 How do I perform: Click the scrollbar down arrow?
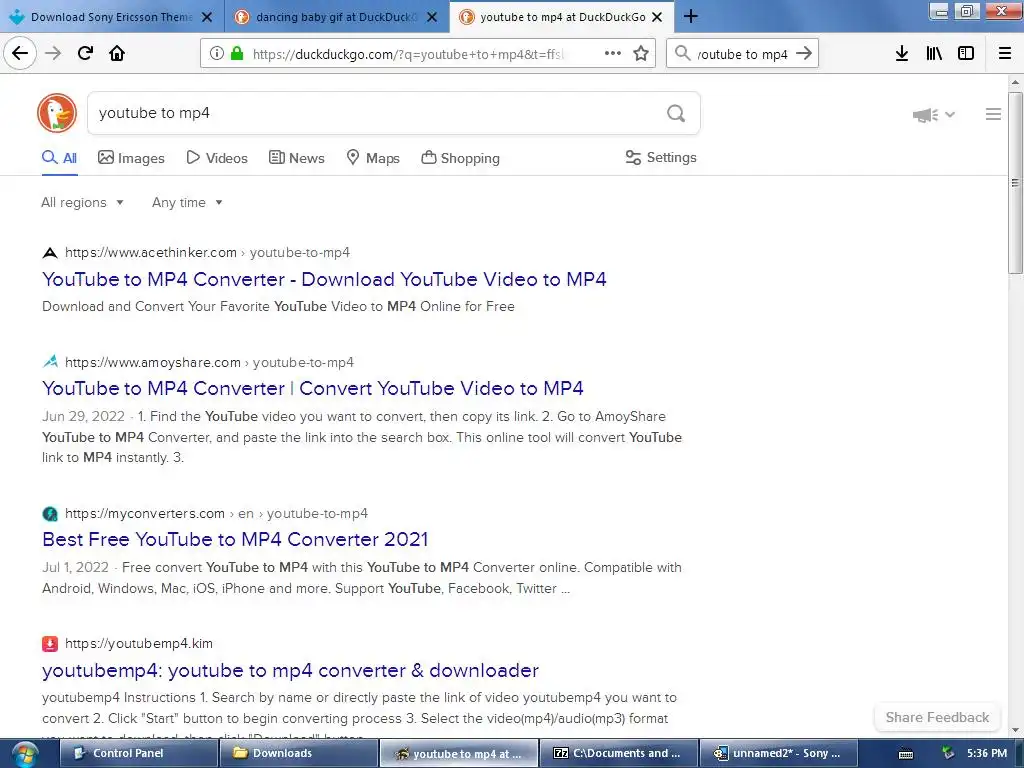(x=1015, y=730)
